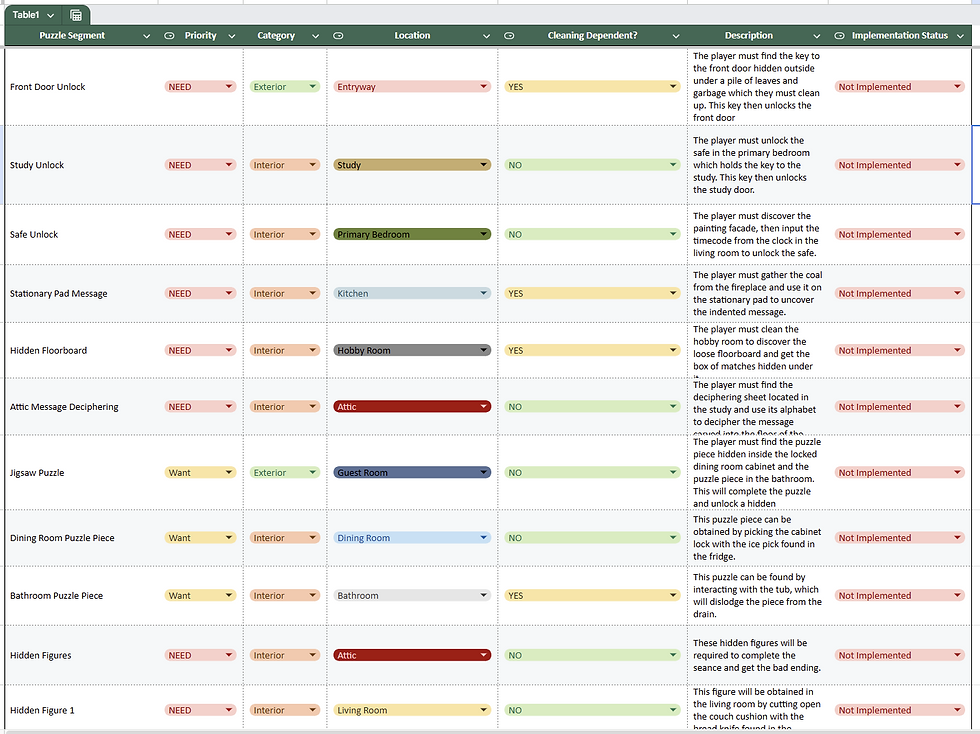
Task: Click the table view icon next to Table1
Action: (x=76, y=15)
